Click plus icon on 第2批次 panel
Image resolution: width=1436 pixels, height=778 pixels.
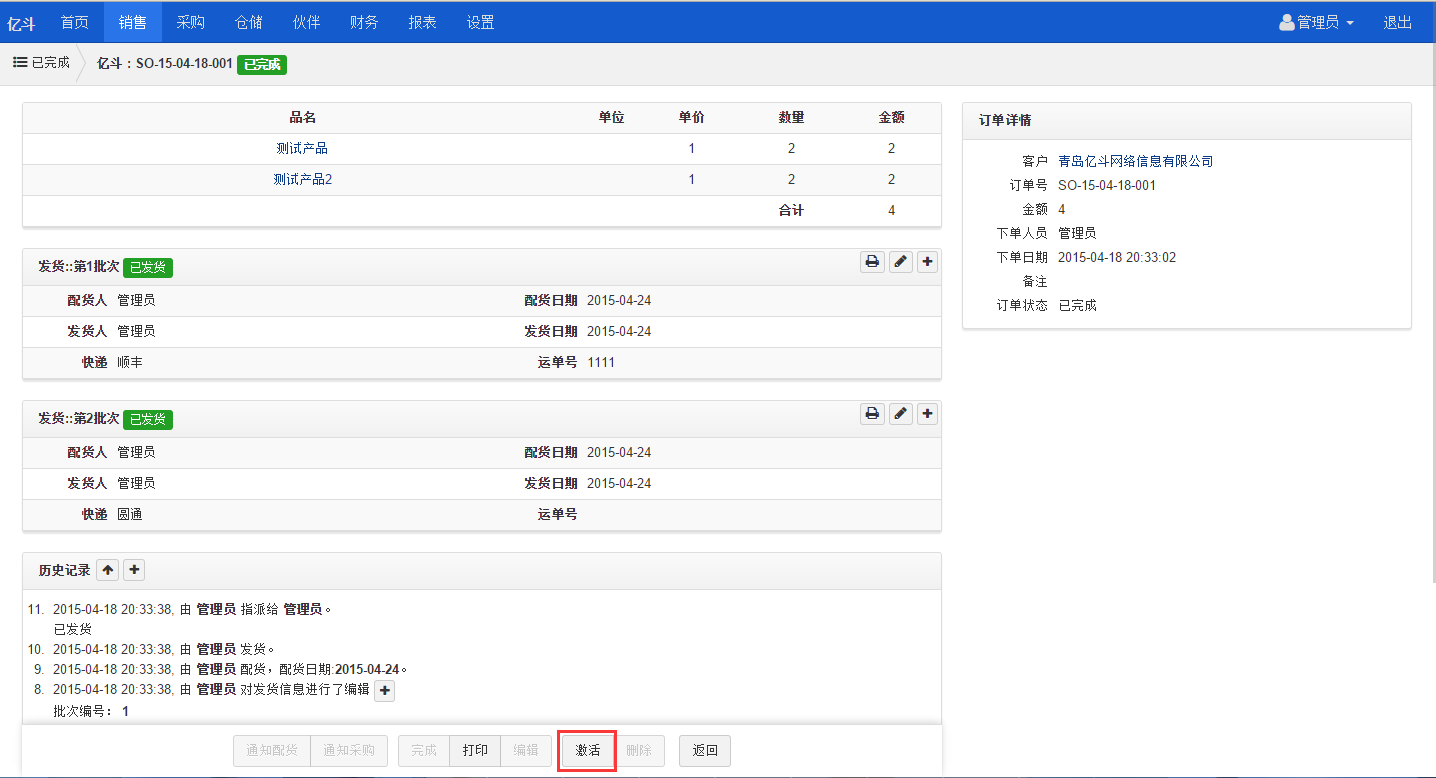(x=928, y=414)
